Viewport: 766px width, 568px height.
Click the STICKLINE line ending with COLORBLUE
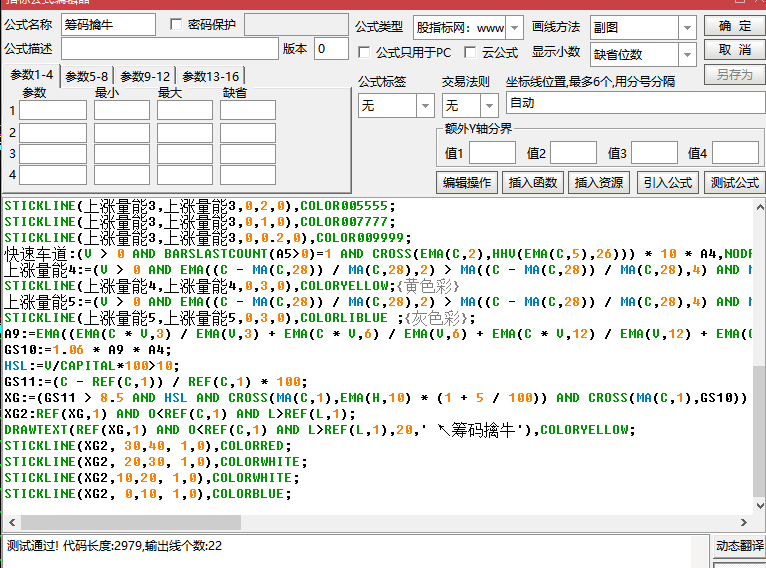[x=148, y=494]
